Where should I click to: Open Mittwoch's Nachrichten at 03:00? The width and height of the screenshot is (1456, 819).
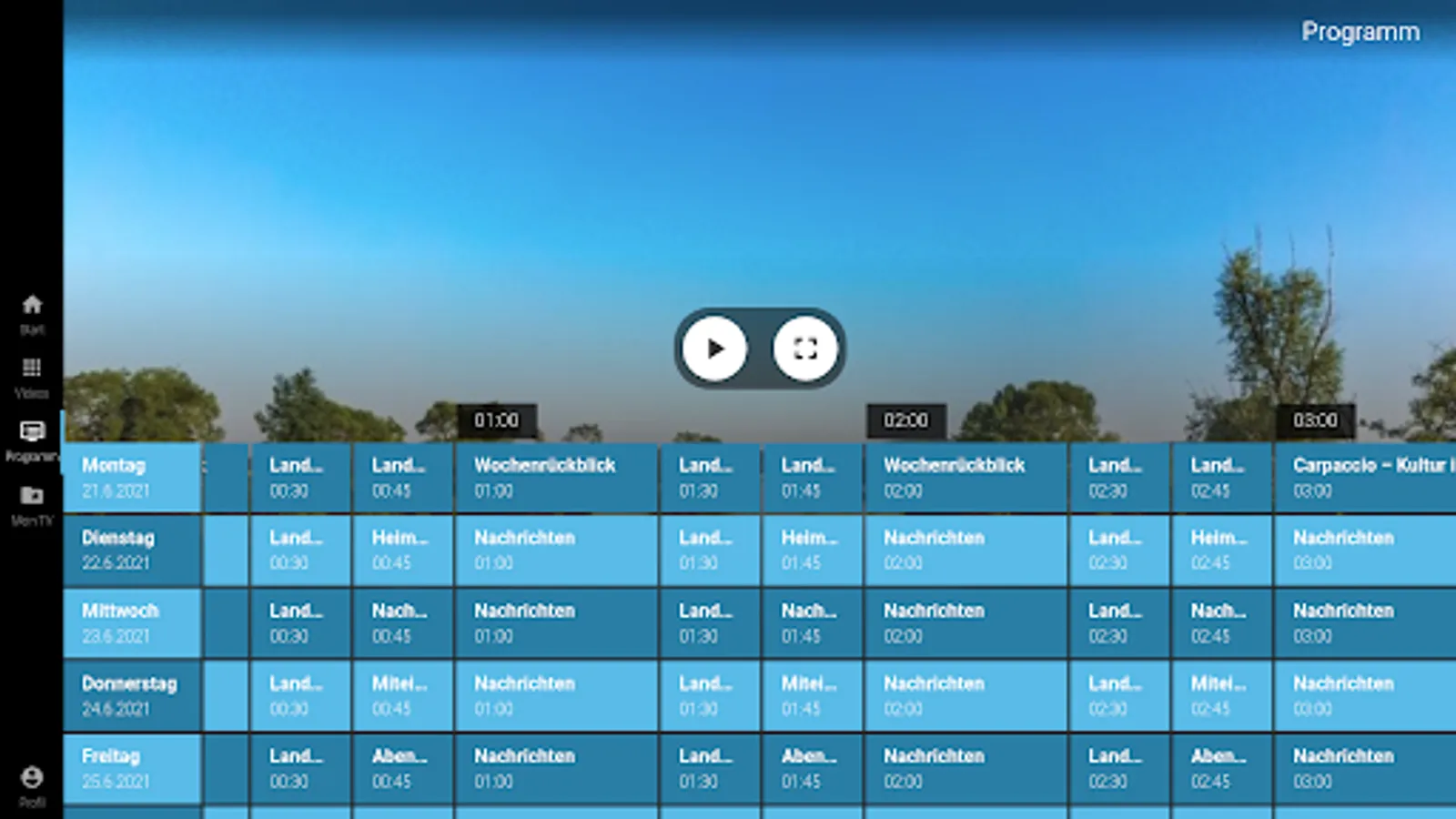click(x=1366, y=623)
